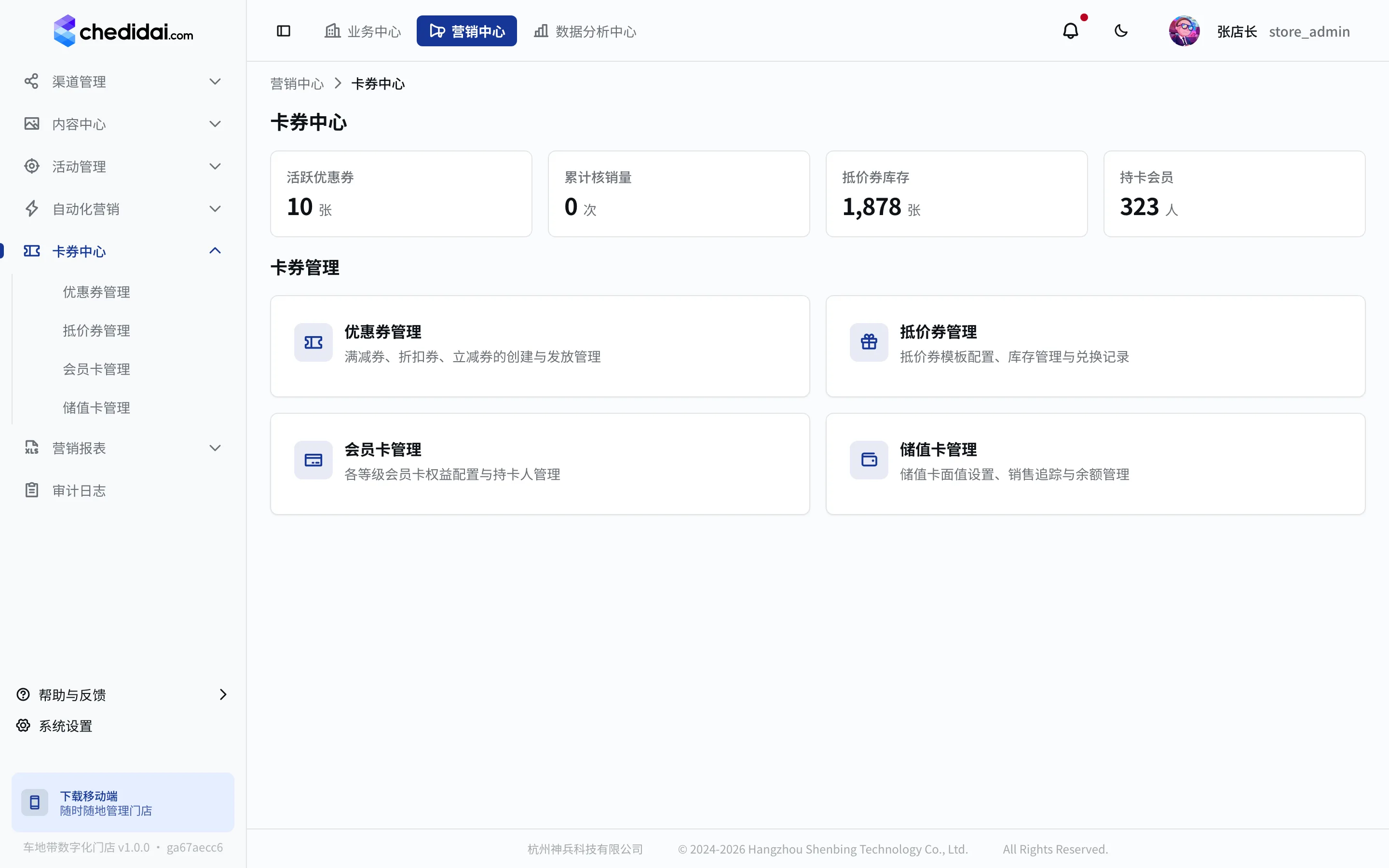Open the notifications bell
1389x868 pixels.
pos(1071,31)
